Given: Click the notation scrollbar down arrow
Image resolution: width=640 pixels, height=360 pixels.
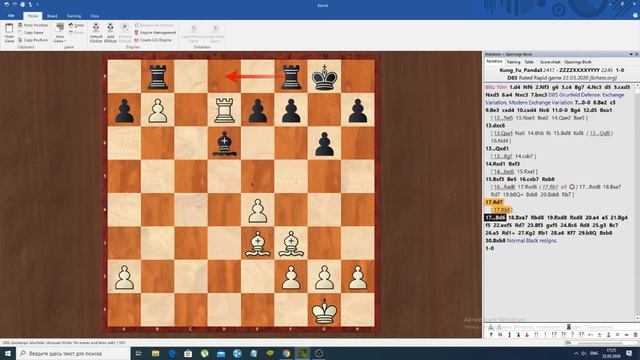Looking at the screenshot, I should click(x=637, y=318).
